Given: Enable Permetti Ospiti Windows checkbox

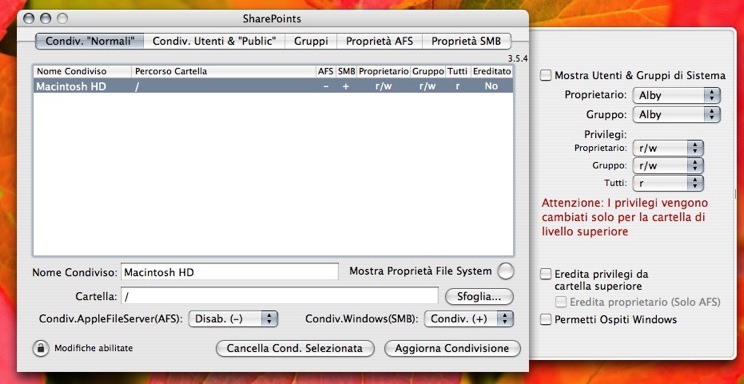Looking at the screenshot, I should tap(546, 319).
